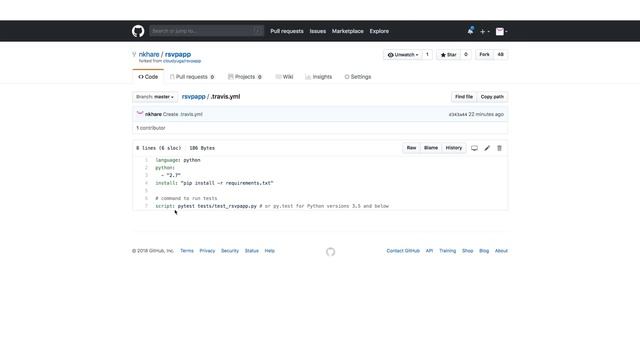Click line number 1 in the code
The image size is (640, 360).
146,160
